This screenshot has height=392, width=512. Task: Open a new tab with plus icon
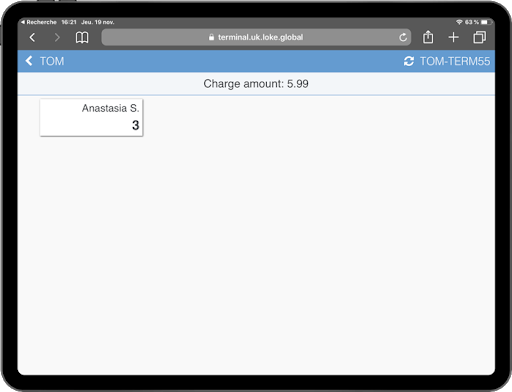click(453, 37)
